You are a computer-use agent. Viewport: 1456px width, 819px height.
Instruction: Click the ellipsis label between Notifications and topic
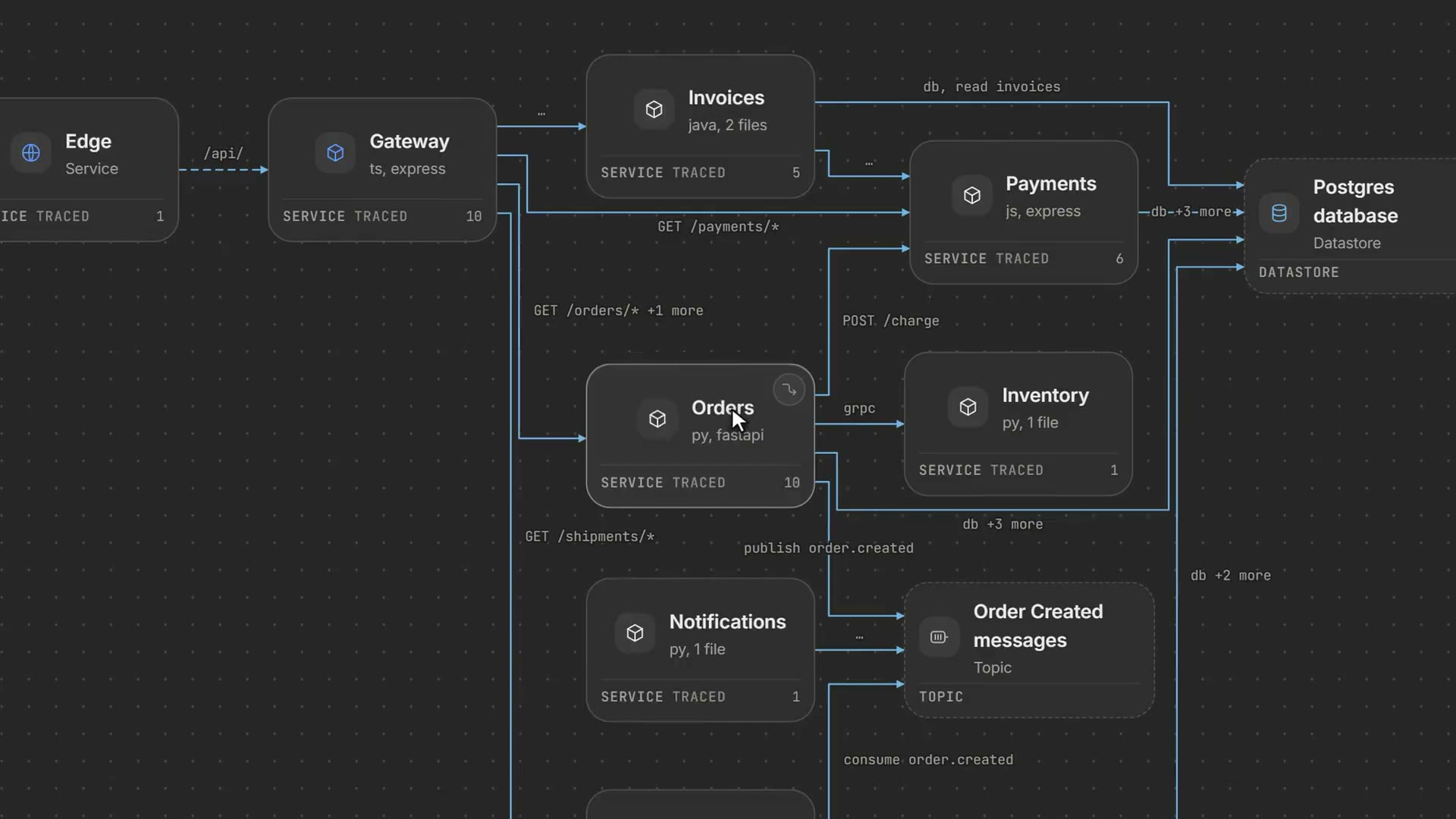click(859, 637)
